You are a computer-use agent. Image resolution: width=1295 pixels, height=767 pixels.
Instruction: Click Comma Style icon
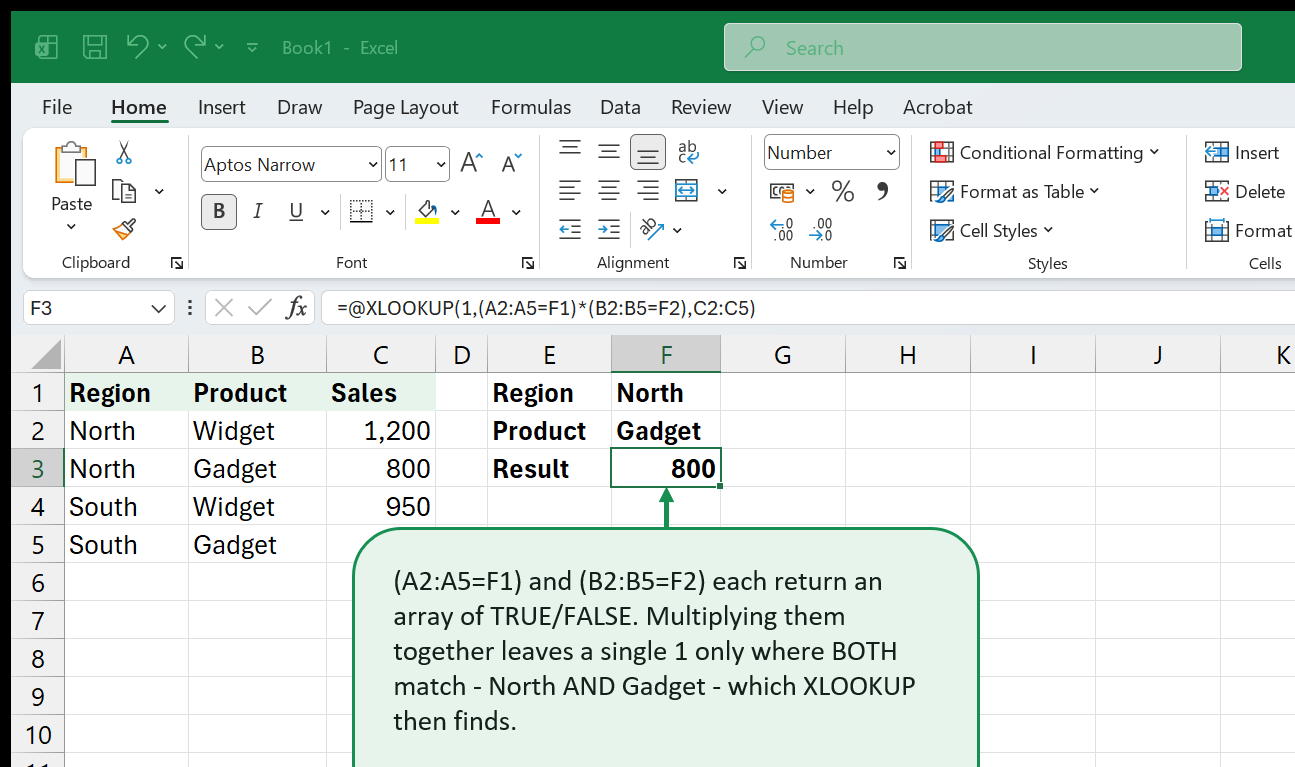882,191
